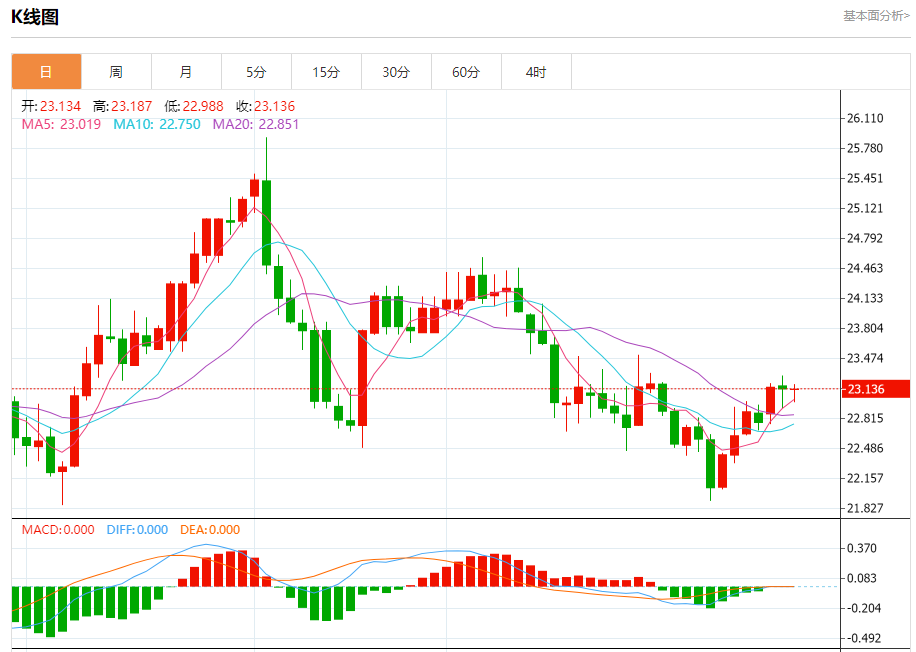This screenshot has width=916, height=652.
Task: Switch to the 4时 chart tab
Action: (x=536, y=72)
